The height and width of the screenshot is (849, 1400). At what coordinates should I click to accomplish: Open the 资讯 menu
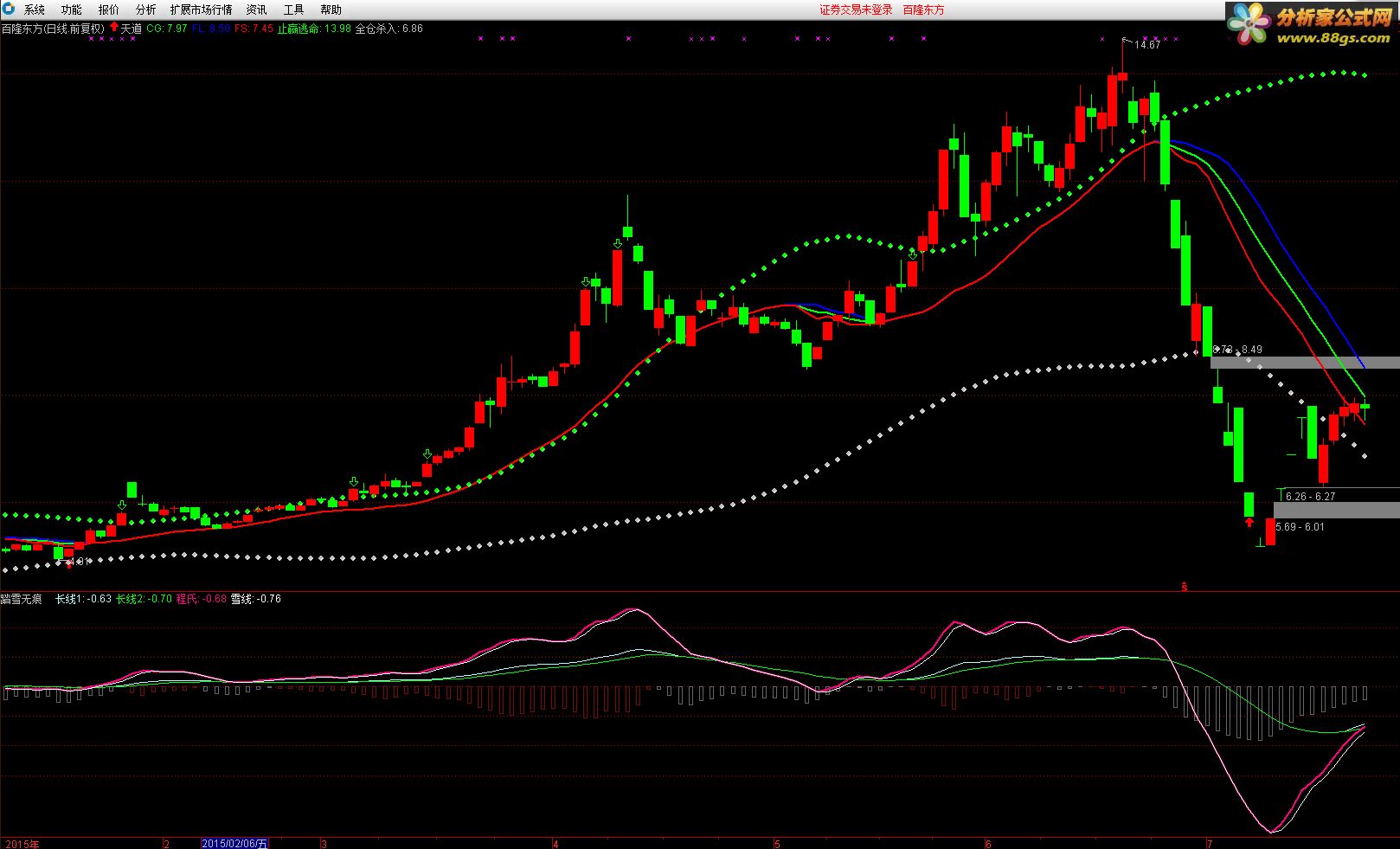coord(257,10)
